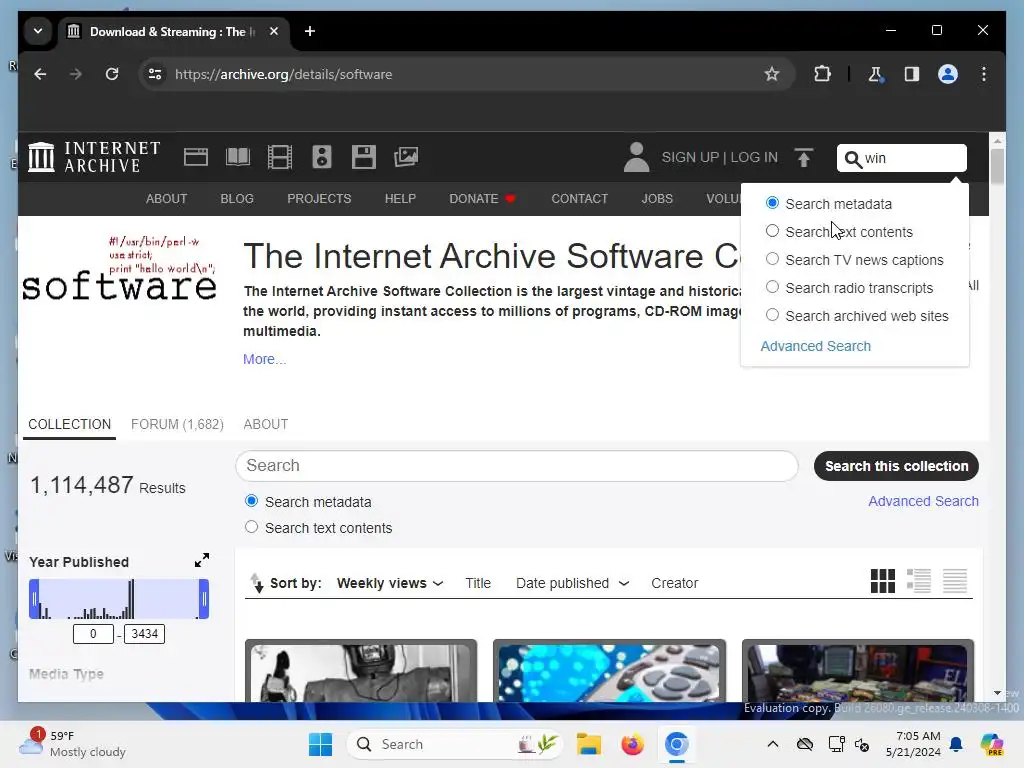Click LOG IN link

(x=754, y=157)
